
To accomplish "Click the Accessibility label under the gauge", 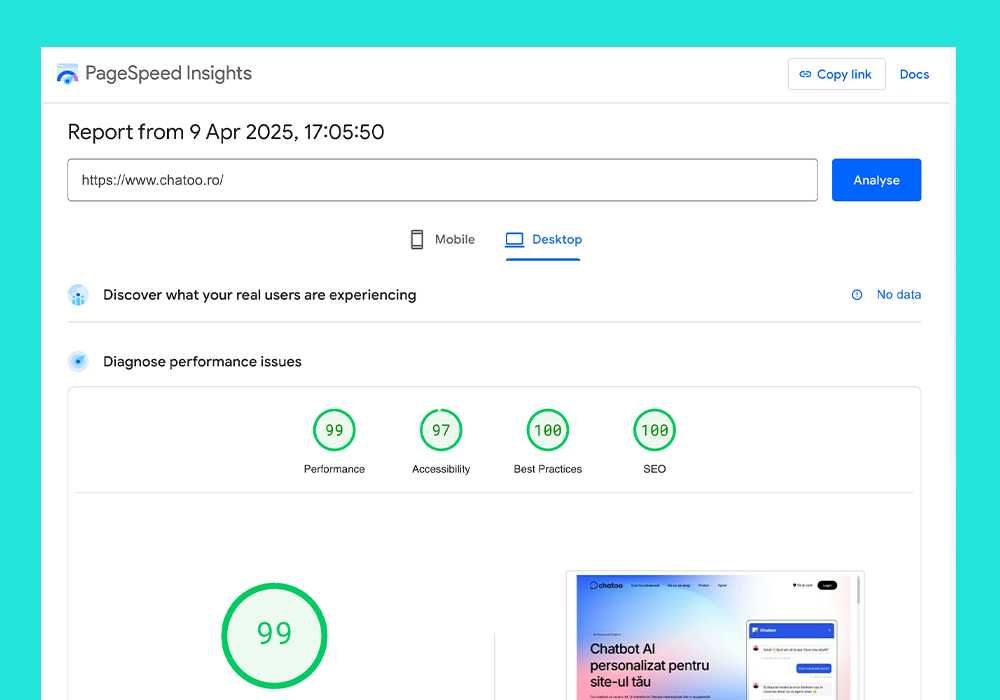I will pyautogui.click(x=441, y=469).
